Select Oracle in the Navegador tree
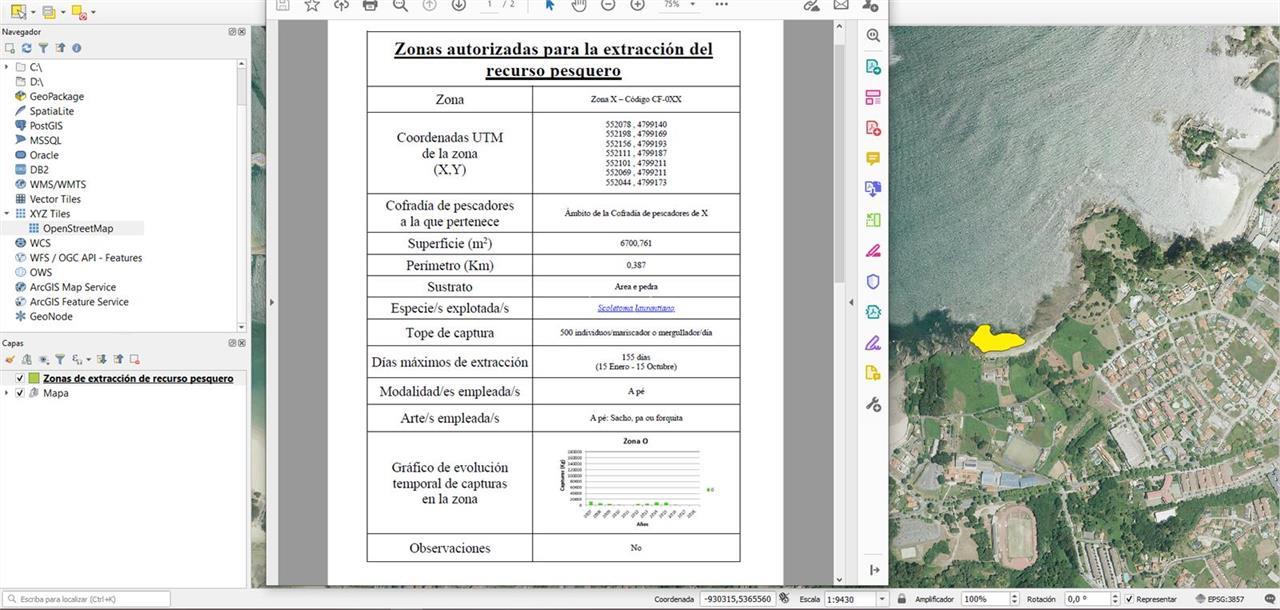Screen dimensions: 1280x610 coord(36,155)
